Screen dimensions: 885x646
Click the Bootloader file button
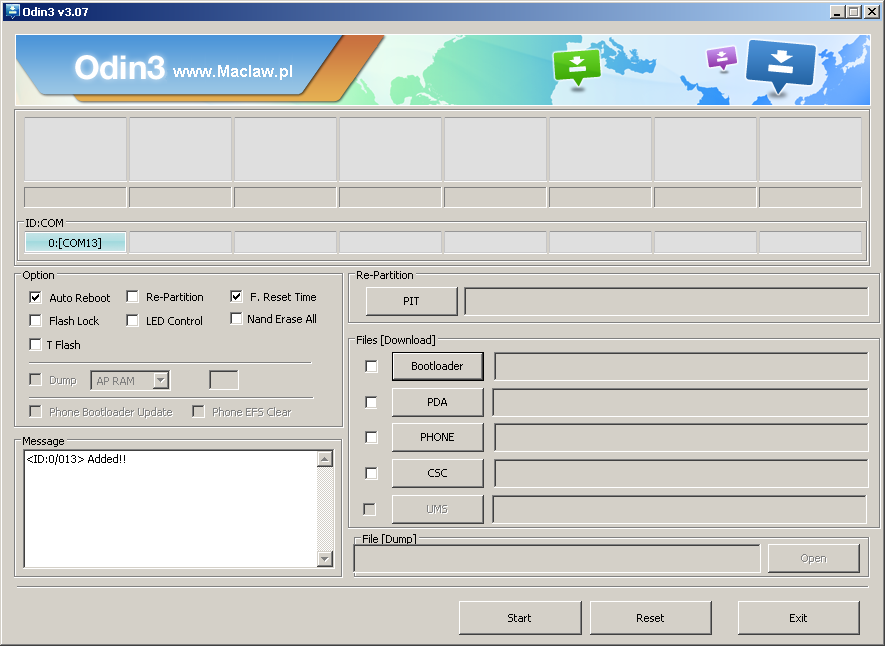click(x=437, y=366)
